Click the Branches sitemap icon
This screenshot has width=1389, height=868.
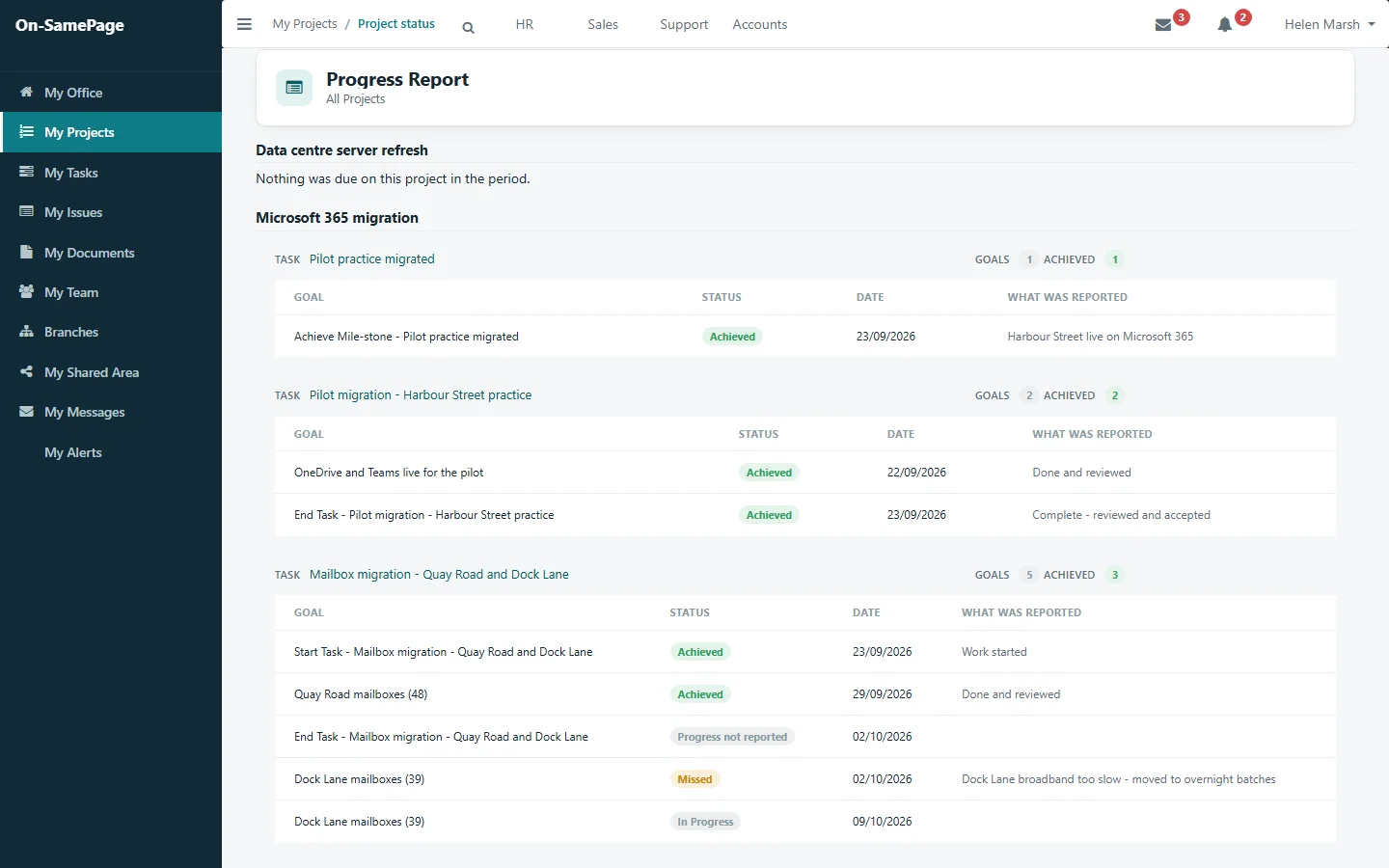26,331
